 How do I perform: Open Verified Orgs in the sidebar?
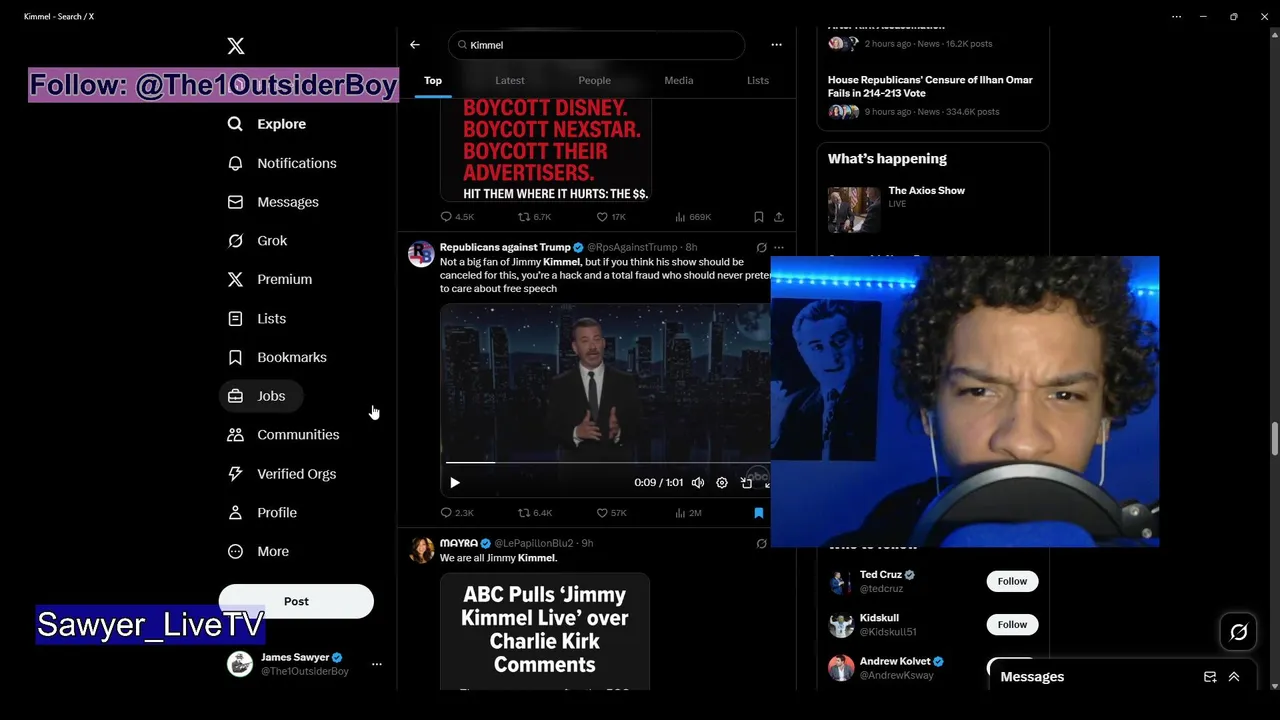(282, 474)
